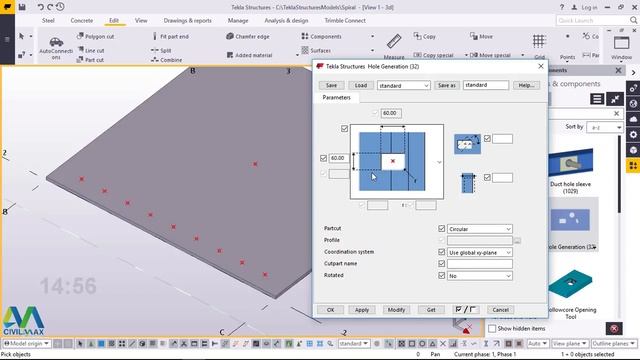Expand the Move special dropdown arrow
This screenshot has height=360, width=640.
523,55
